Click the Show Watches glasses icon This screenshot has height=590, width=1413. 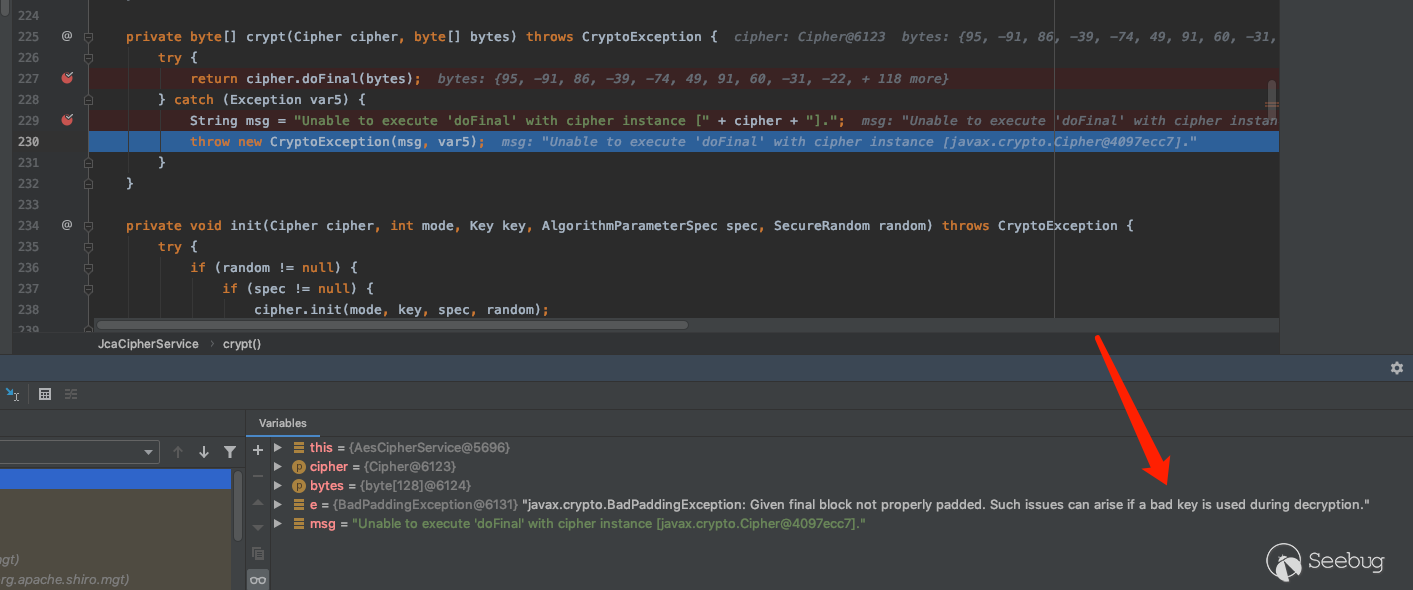258,580
